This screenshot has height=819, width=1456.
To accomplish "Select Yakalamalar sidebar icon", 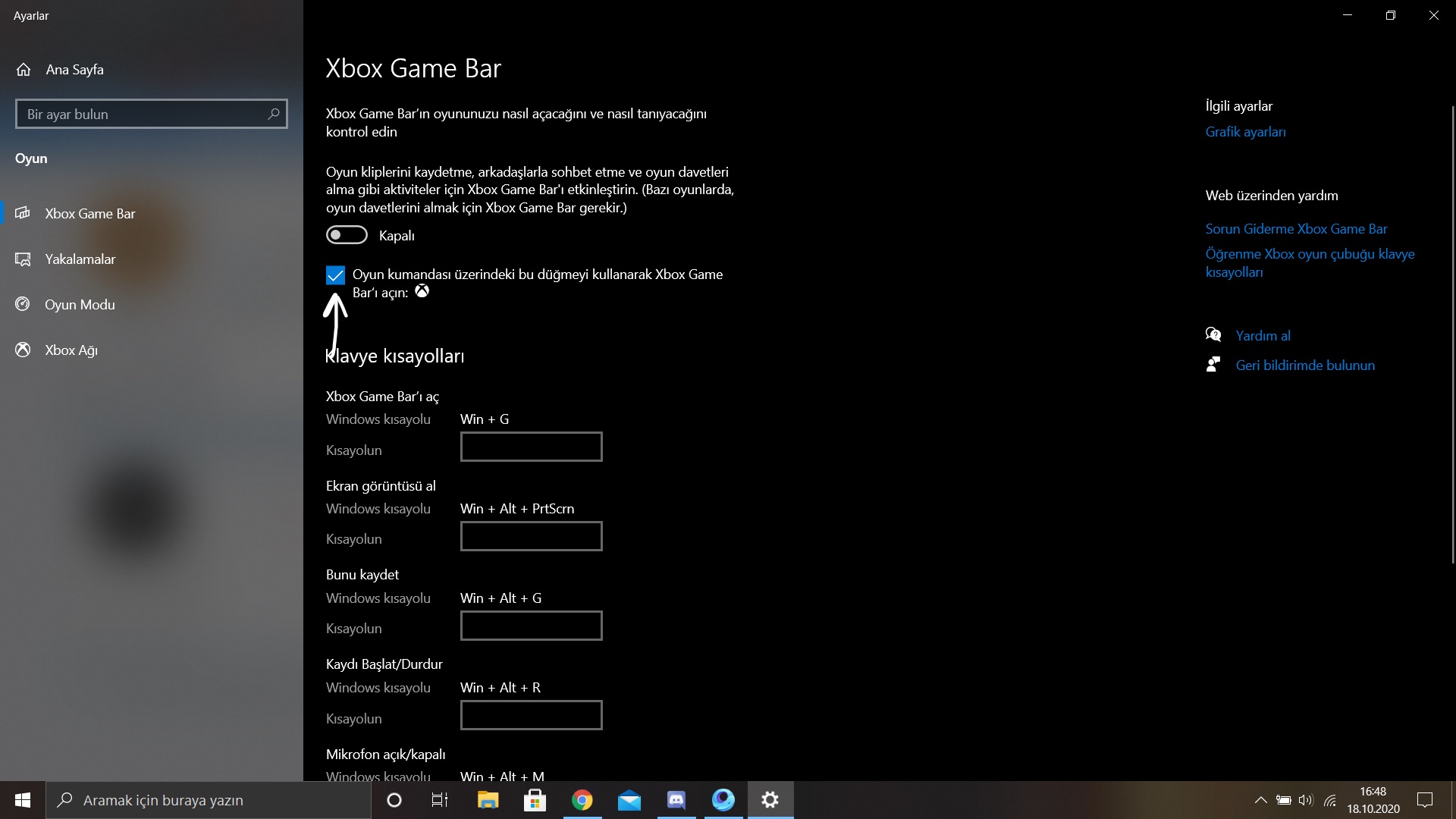I will coord(23,259).
